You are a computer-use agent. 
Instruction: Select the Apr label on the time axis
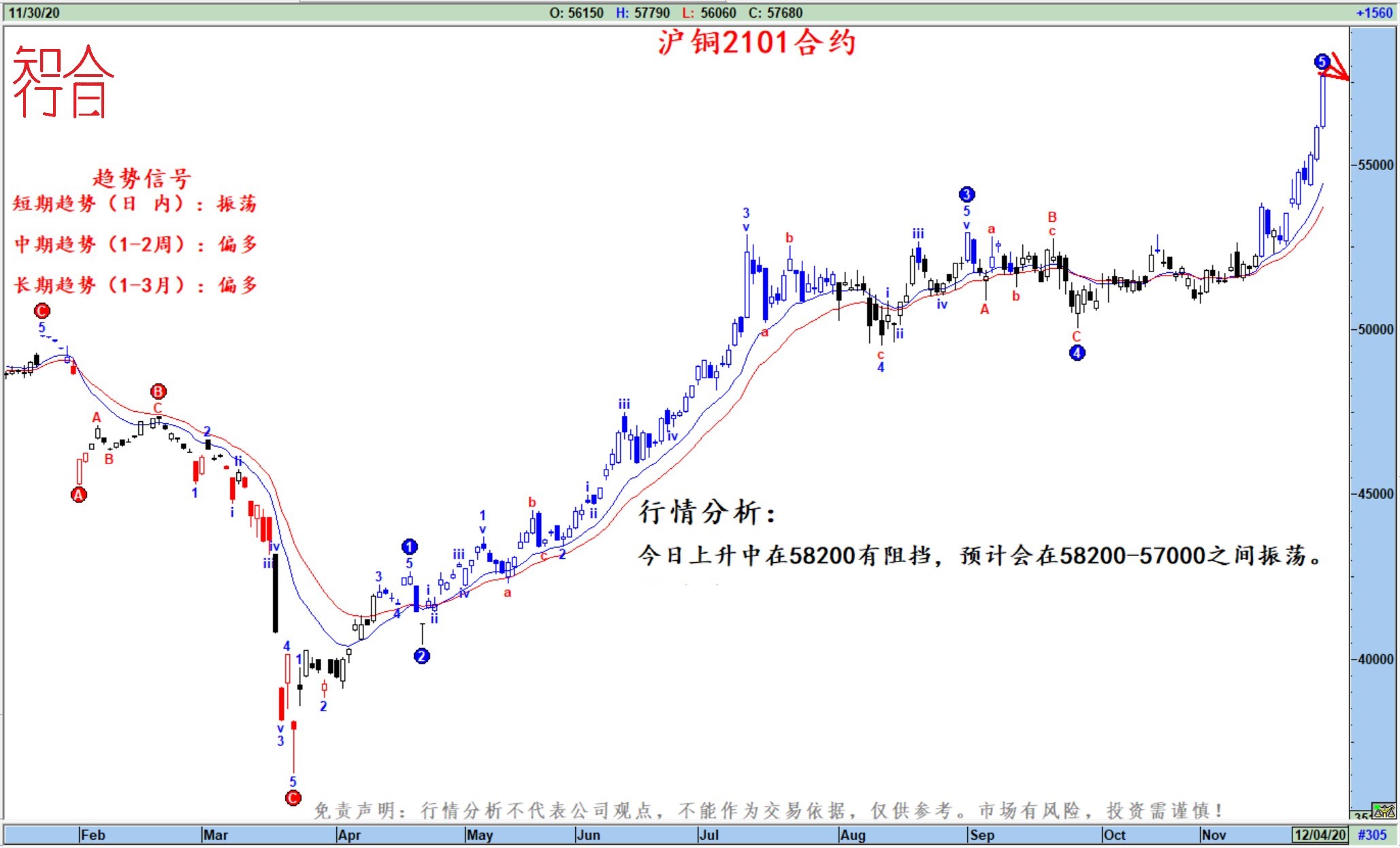[349, 835]
